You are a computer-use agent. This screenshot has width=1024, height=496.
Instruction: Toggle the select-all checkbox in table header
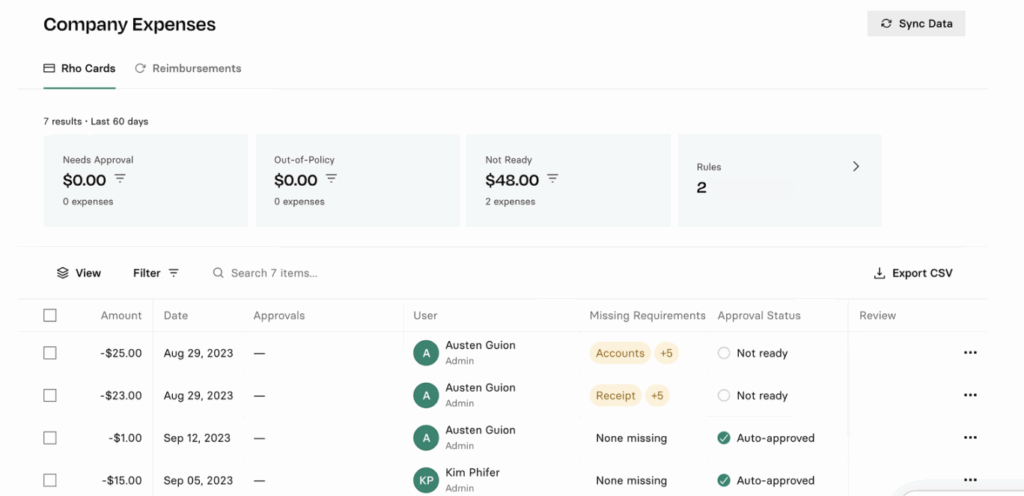[50, 315]
